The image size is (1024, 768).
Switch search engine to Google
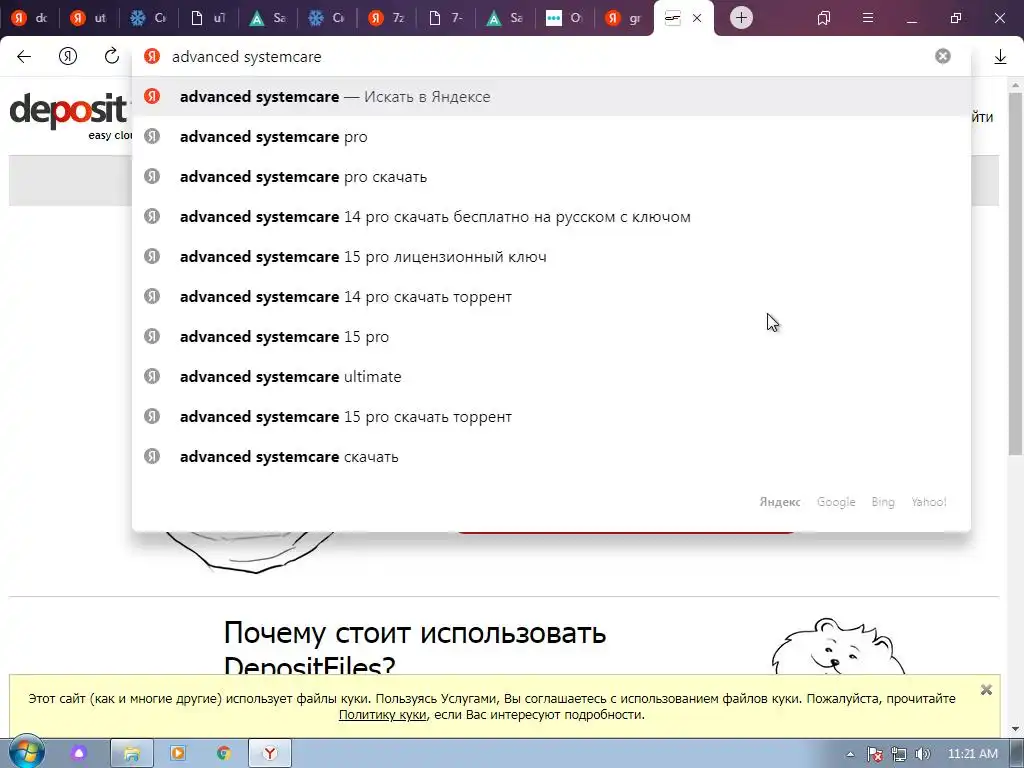[x=836, y=502]
